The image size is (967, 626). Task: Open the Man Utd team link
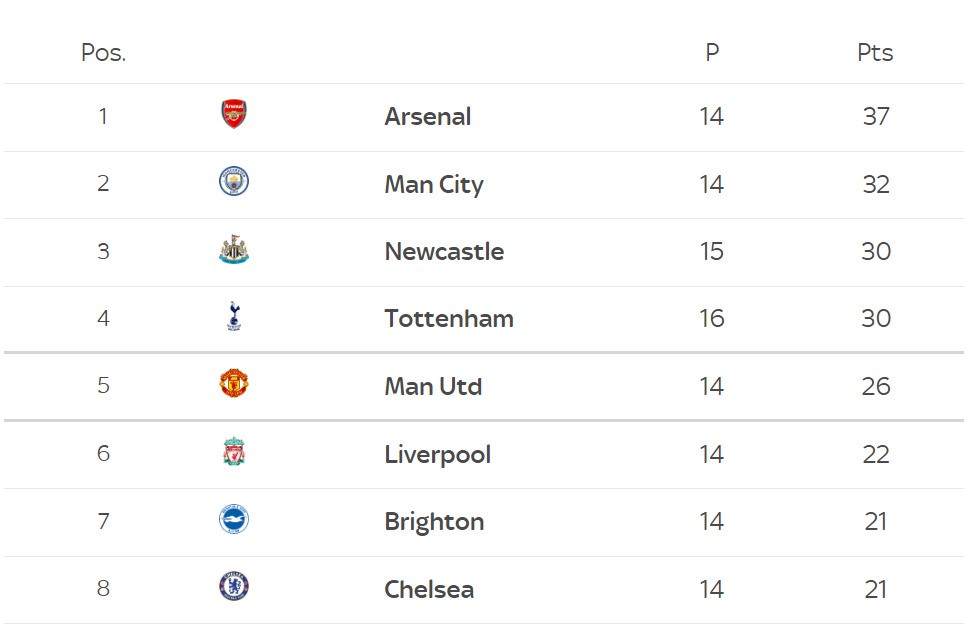pyautogui.click(x=433, y=386)
